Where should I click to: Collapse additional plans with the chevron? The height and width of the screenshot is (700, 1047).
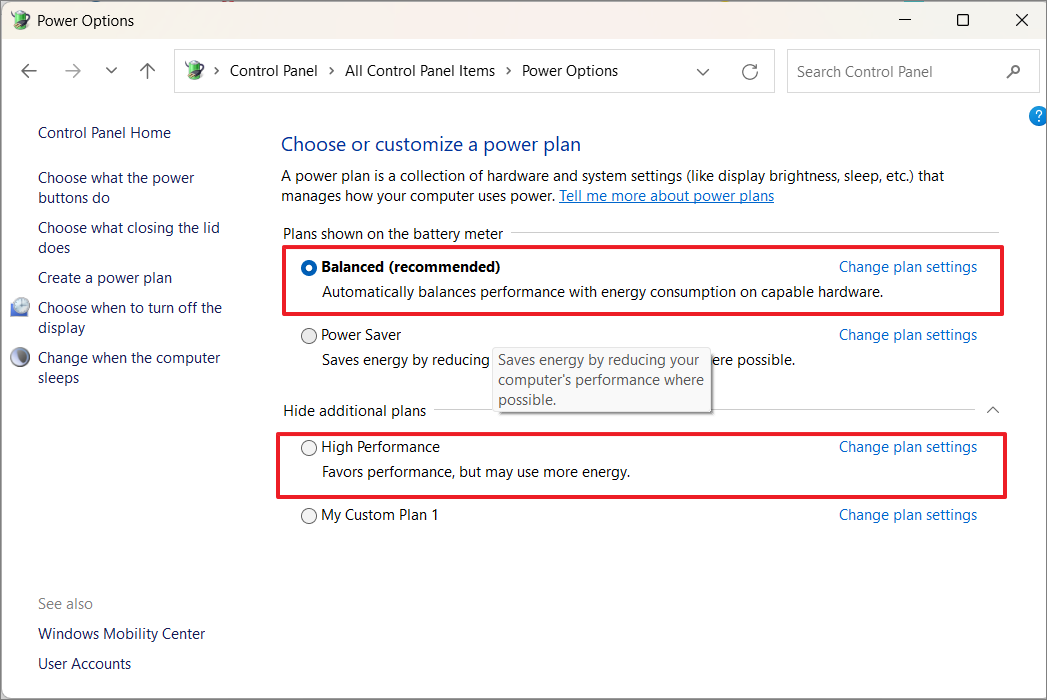(992, 410)
